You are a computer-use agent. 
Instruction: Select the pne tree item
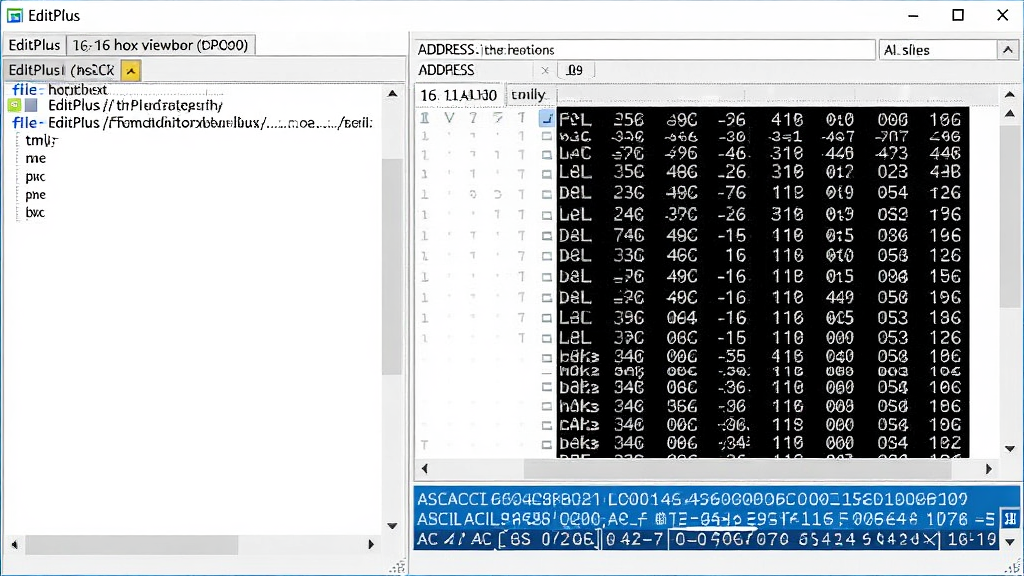(35, 195)
